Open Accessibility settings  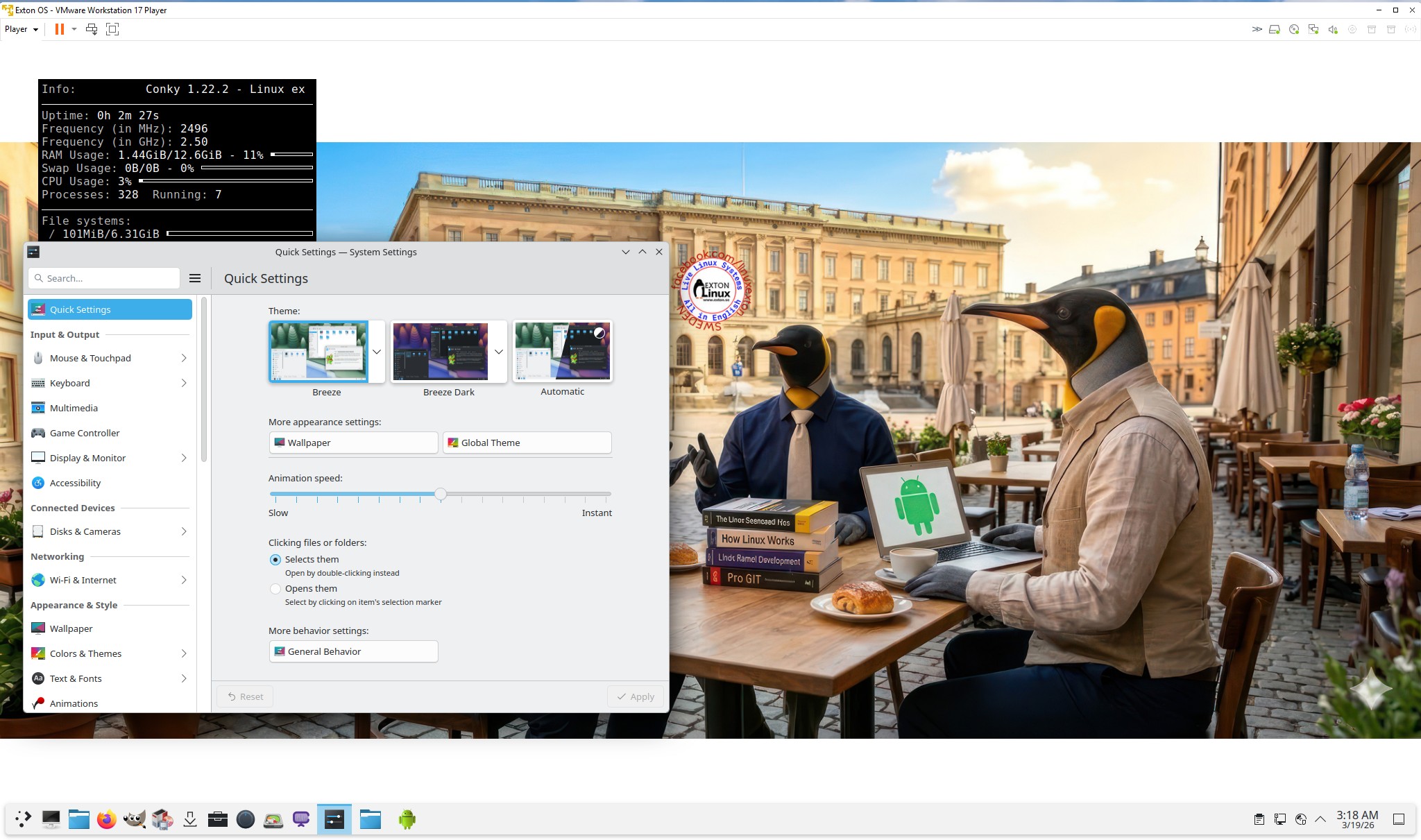(75, 483)
